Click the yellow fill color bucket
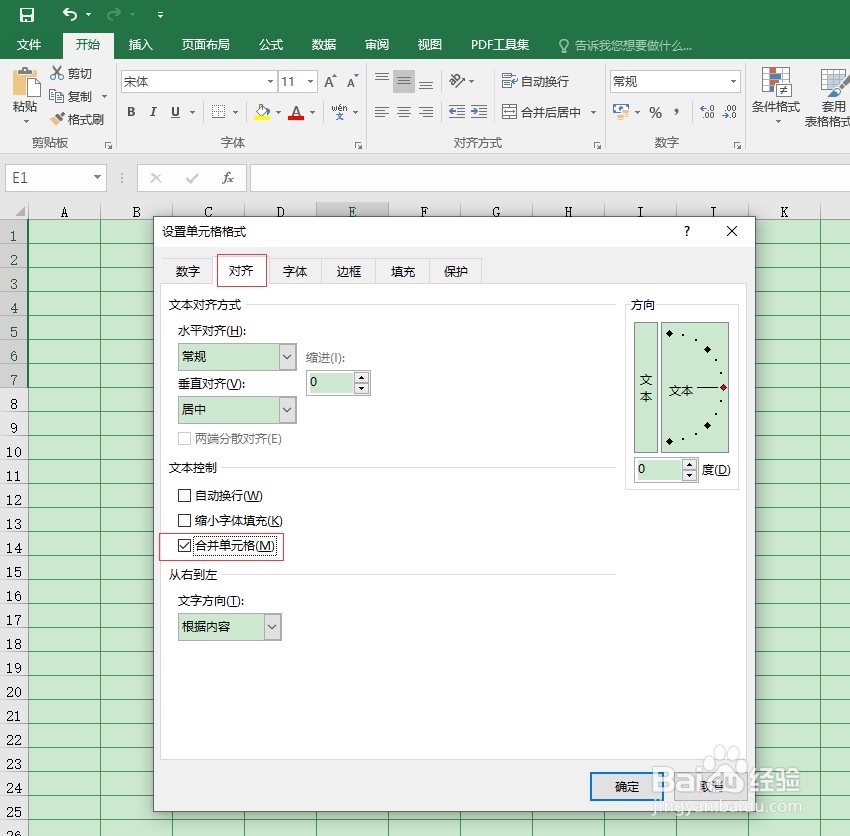 pos(262,112)
